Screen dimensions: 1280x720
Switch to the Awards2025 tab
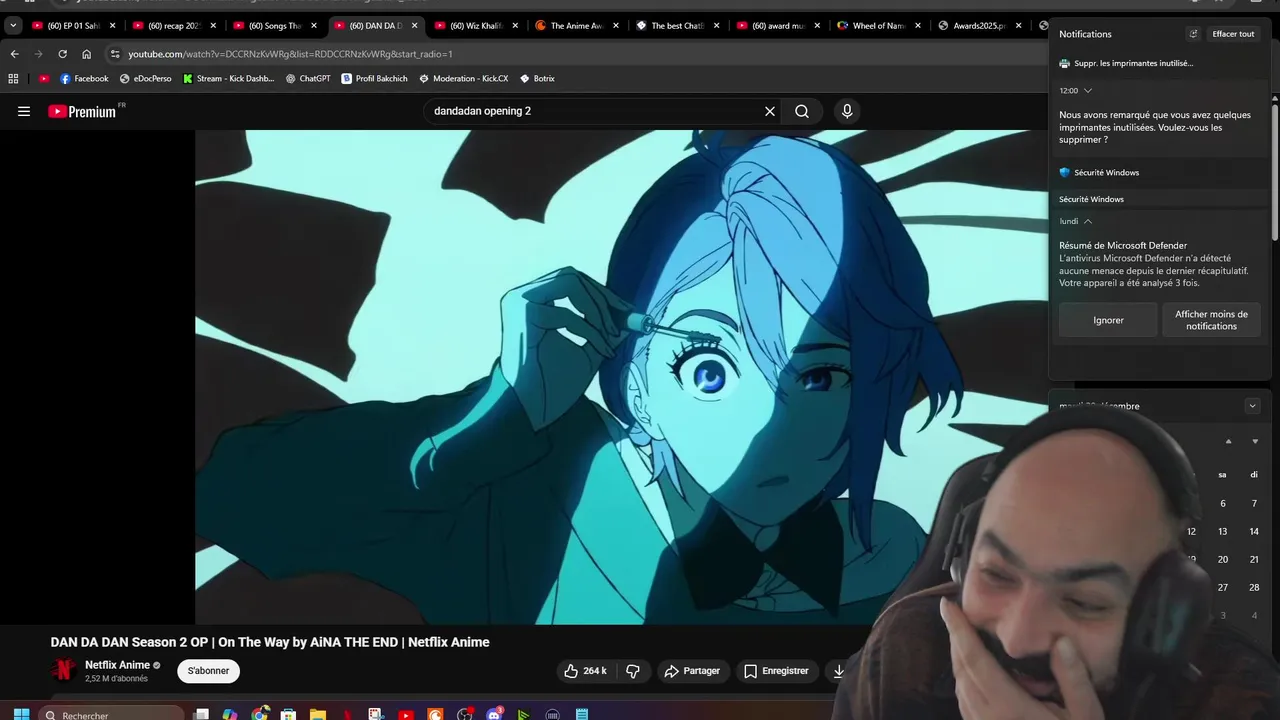979,26
